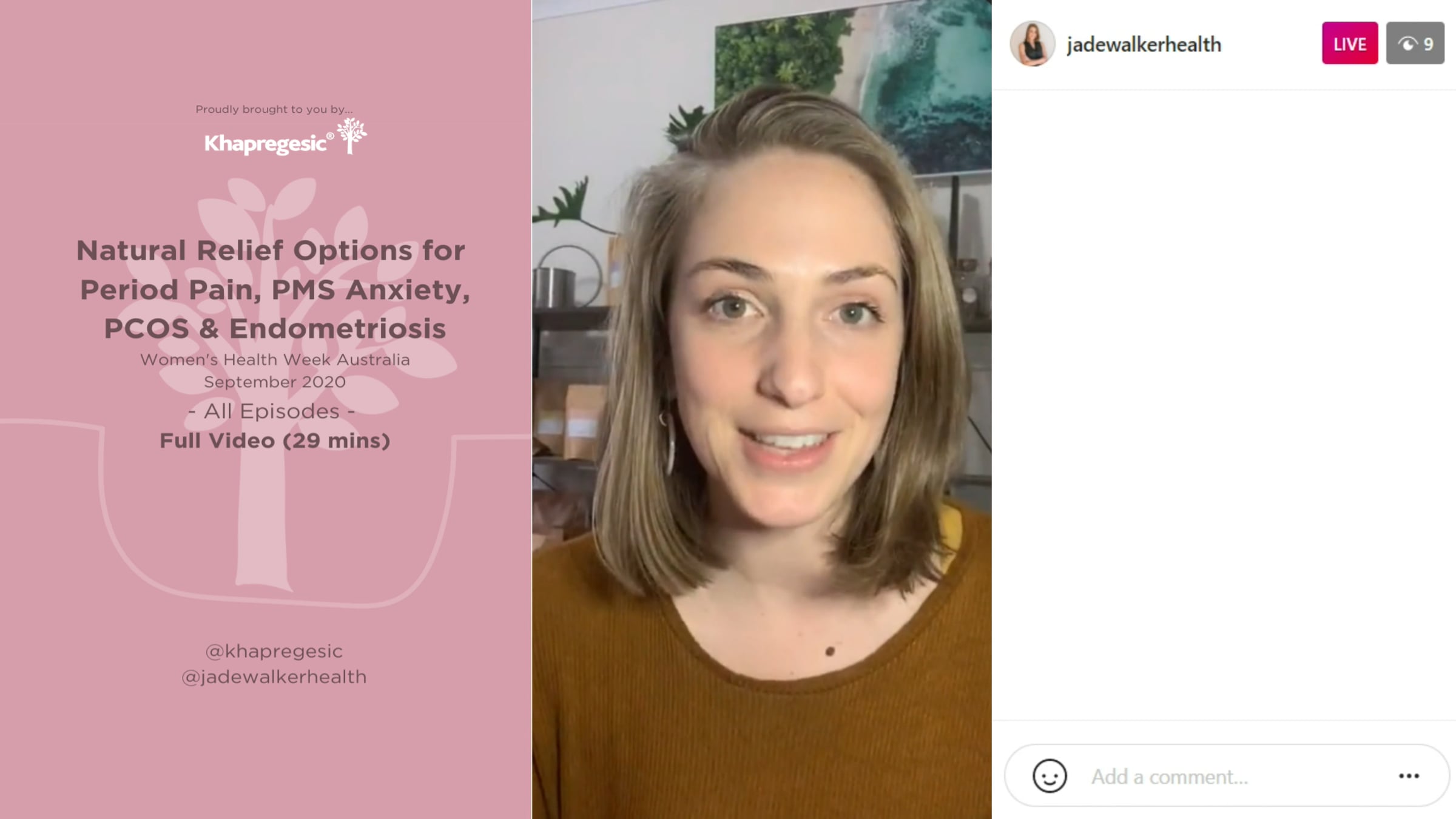
Task: Click the Proudly brought to you by caption
Action: (274, 109)
